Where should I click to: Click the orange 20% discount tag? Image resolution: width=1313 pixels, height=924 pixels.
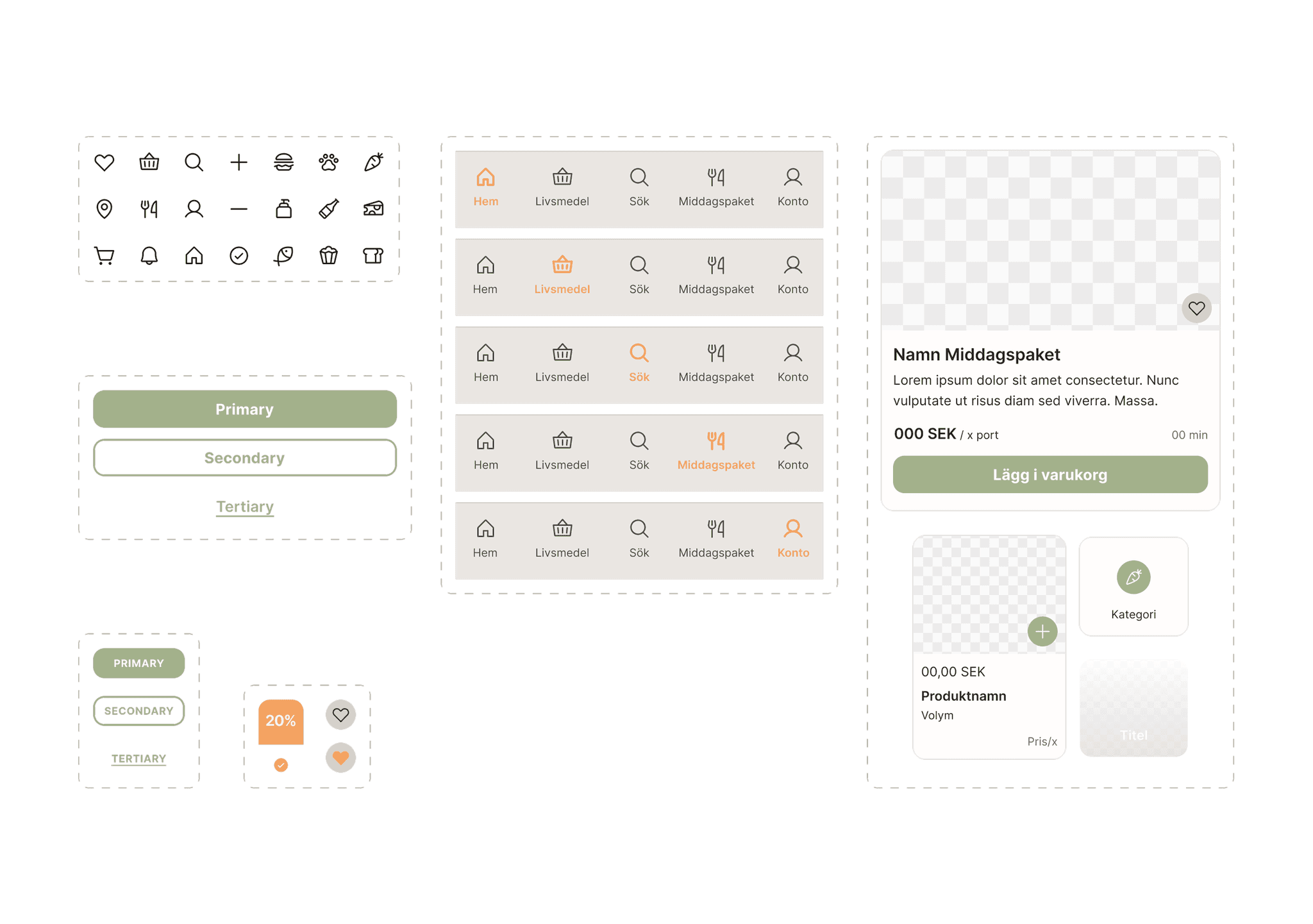[281, 721]
